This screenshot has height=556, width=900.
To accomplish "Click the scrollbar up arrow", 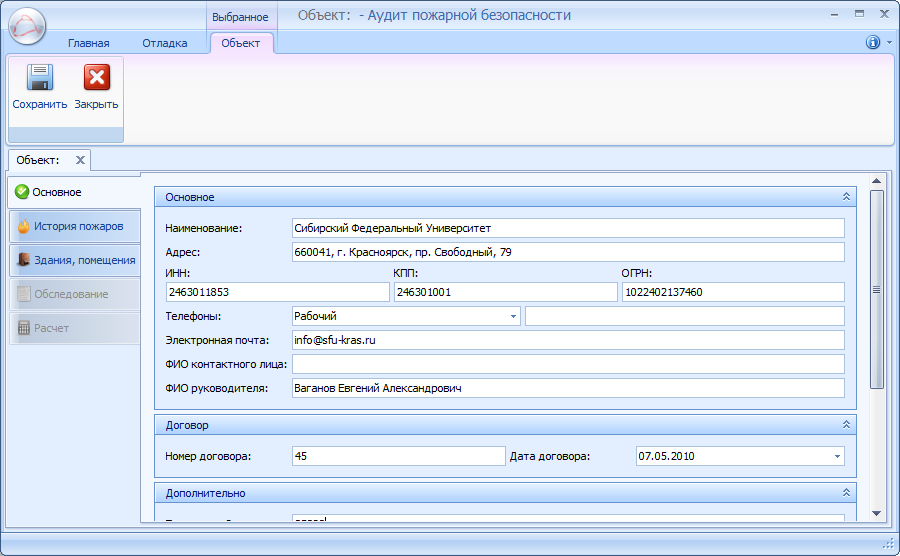I will [x=876, y=181].
